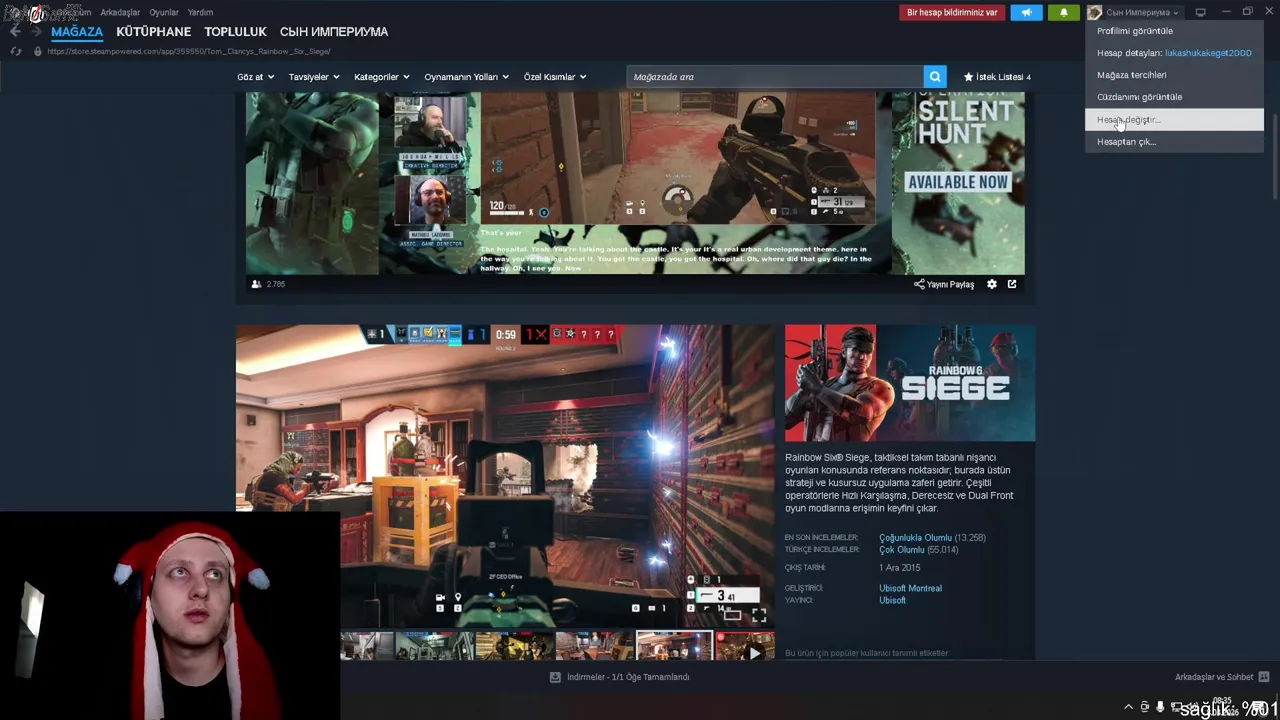Expand Oynamanın Yolları dropdown
This screenshot has width=1280, height=720.
click(466, 77)
